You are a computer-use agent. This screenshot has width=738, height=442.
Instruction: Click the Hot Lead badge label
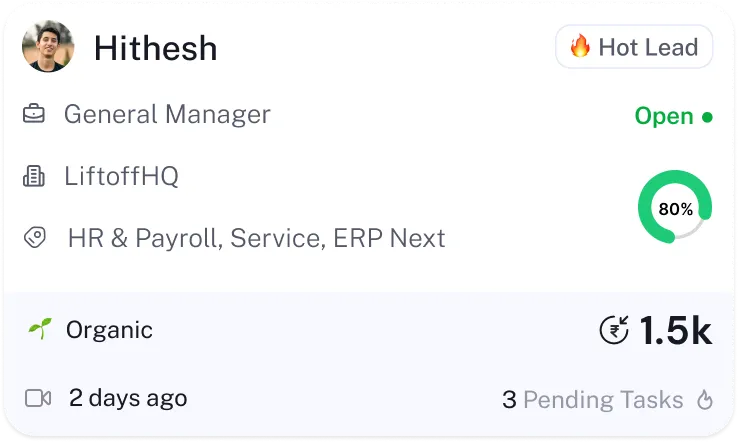pos(647,47)
